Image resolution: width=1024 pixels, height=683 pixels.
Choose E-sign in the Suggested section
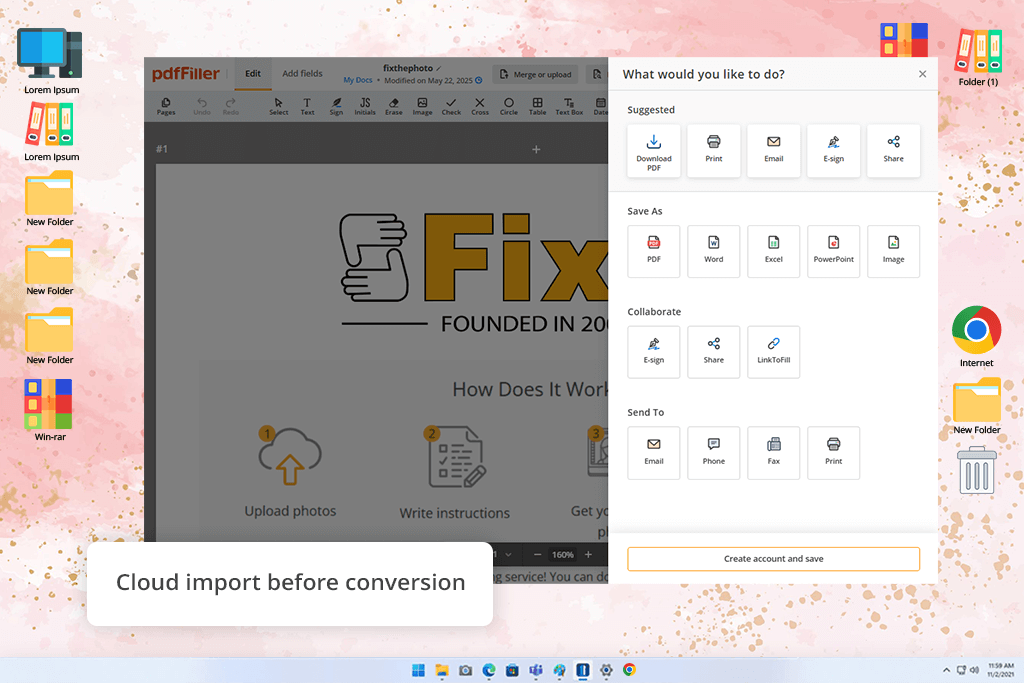pyautogui.click(x=834, y=151)
